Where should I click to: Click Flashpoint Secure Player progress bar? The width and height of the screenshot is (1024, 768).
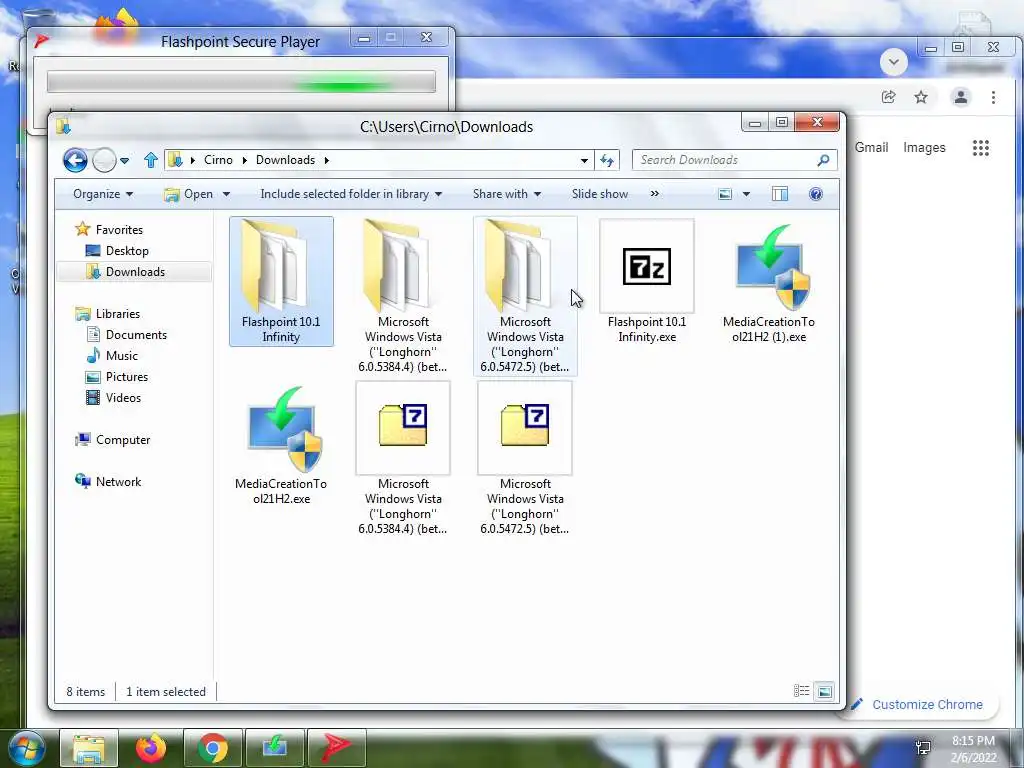click(242, 82)
